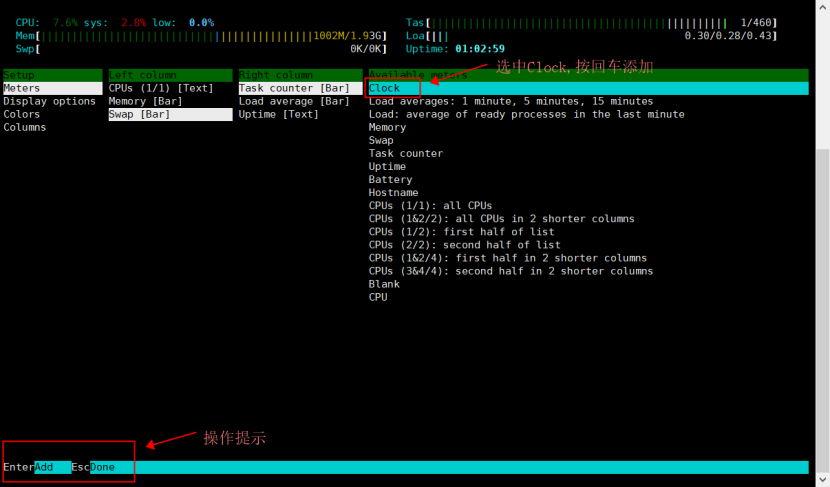Select Hostname meter
Image resolution: width=830 pixels, height=487 pixels.
(x=393, y=193)
